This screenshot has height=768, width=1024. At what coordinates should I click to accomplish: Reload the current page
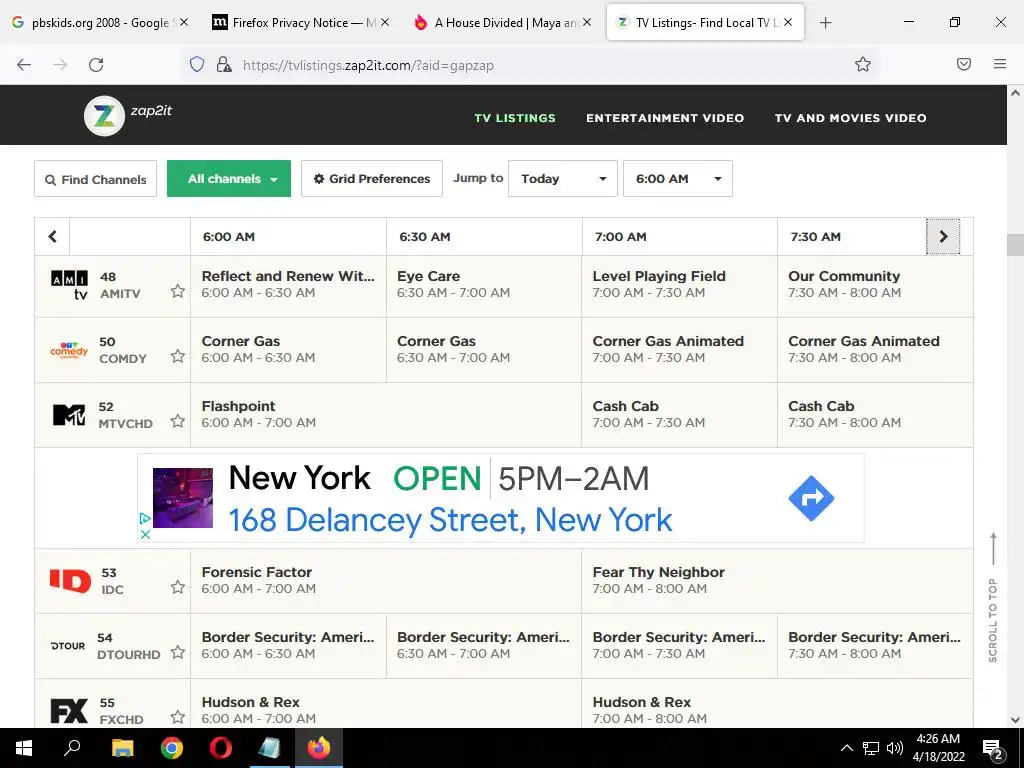(96, 64)
